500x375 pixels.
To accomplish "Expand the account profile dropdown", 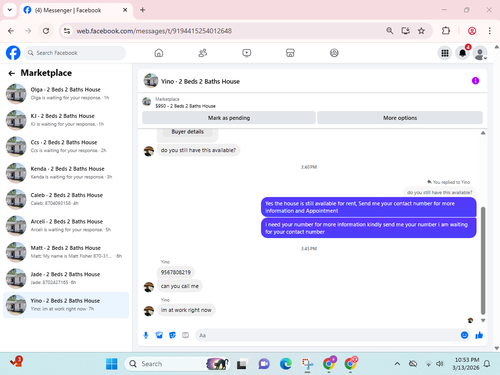I will coord(480,53).
